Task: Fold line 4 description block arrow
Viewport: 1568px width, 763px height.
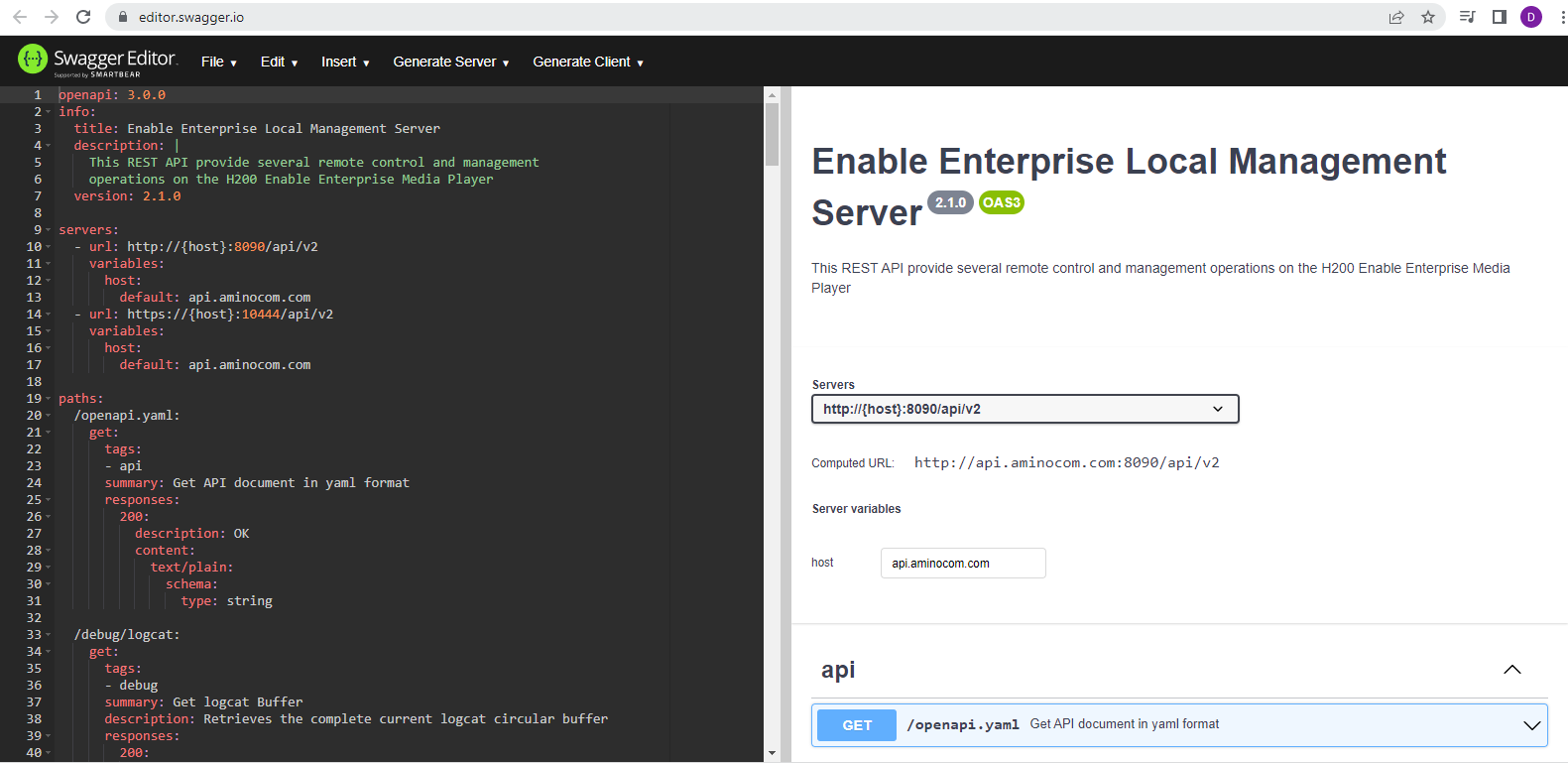Action: pyautogui.click(x=48, y=146)
